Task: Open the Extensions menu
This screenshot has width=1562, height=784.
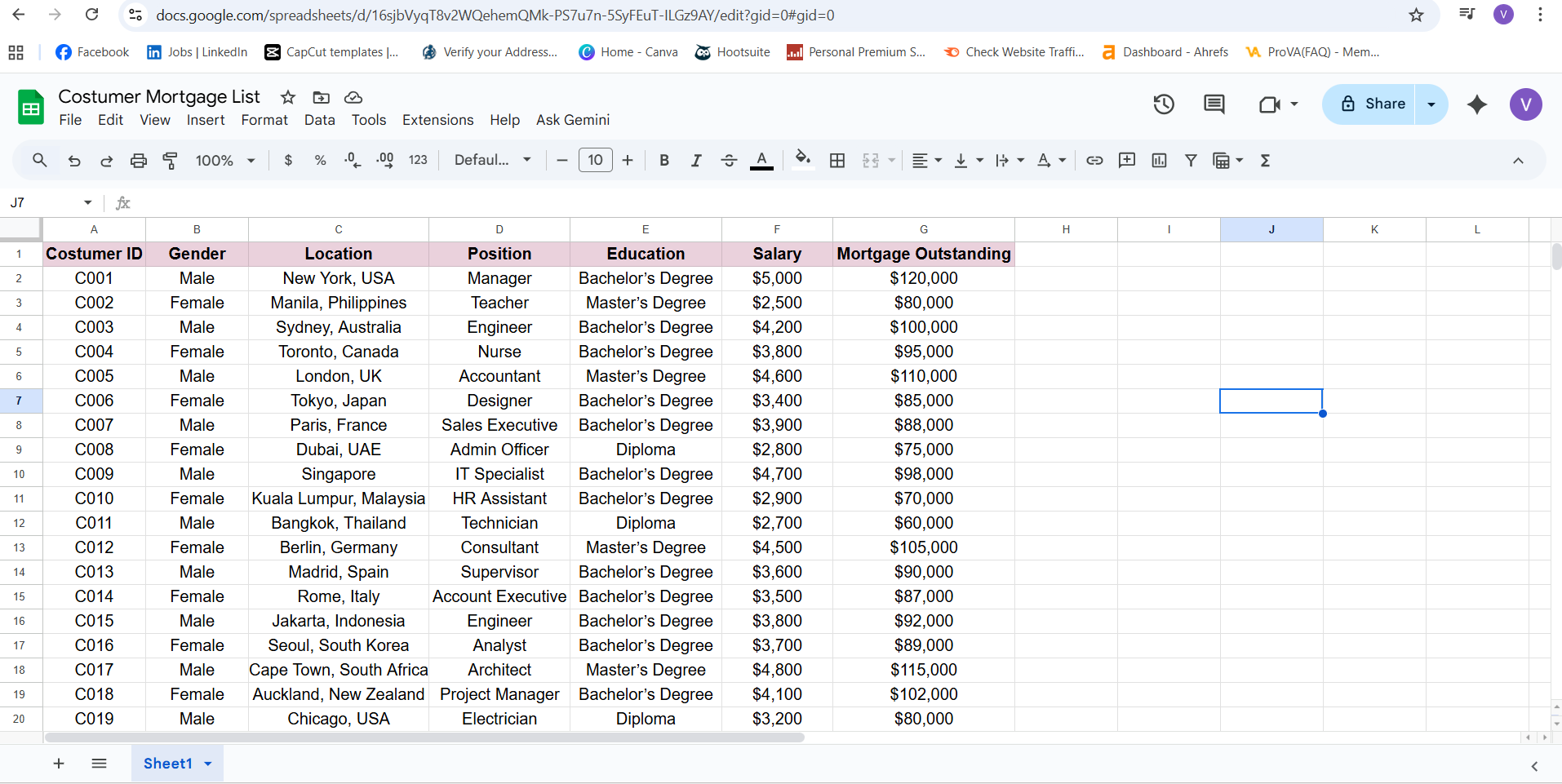Action: (x=437, y=120)
